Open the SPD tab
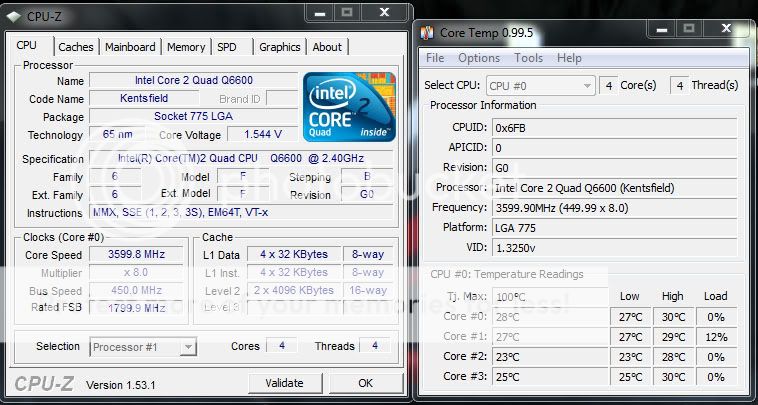Screen dimensions: 758x405 point(227,47)
